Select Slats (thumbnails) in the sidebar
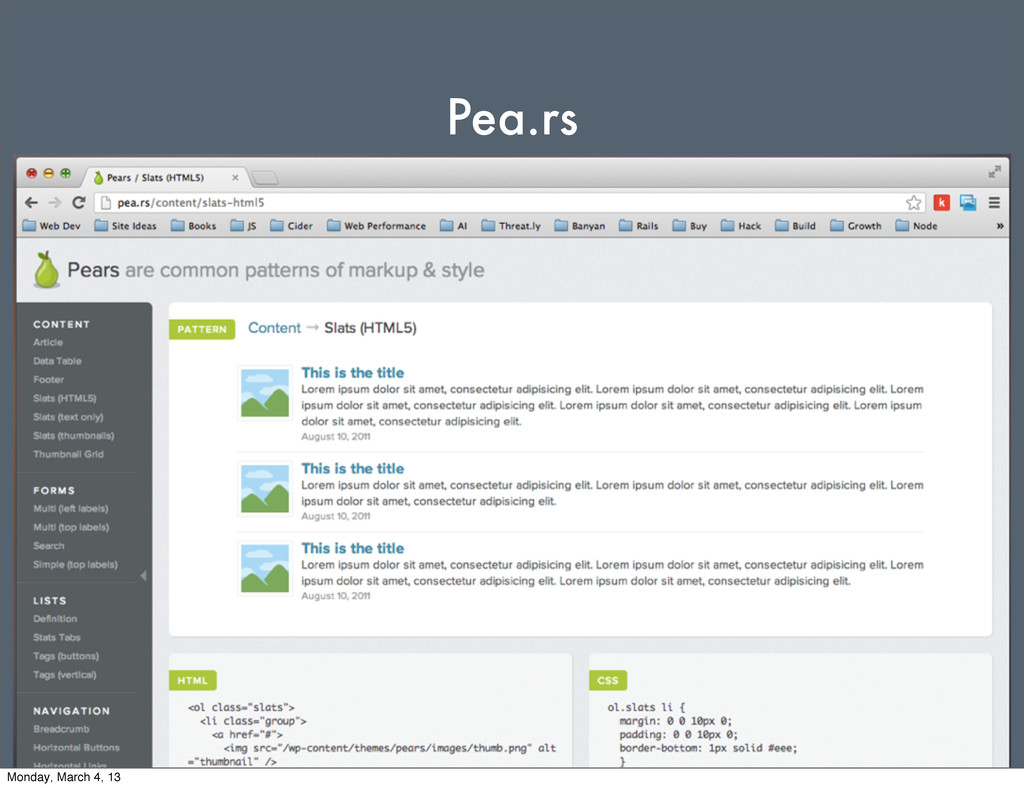This screenshot has width=1024, height=788. pyautogui.click(x=74, y=435)
